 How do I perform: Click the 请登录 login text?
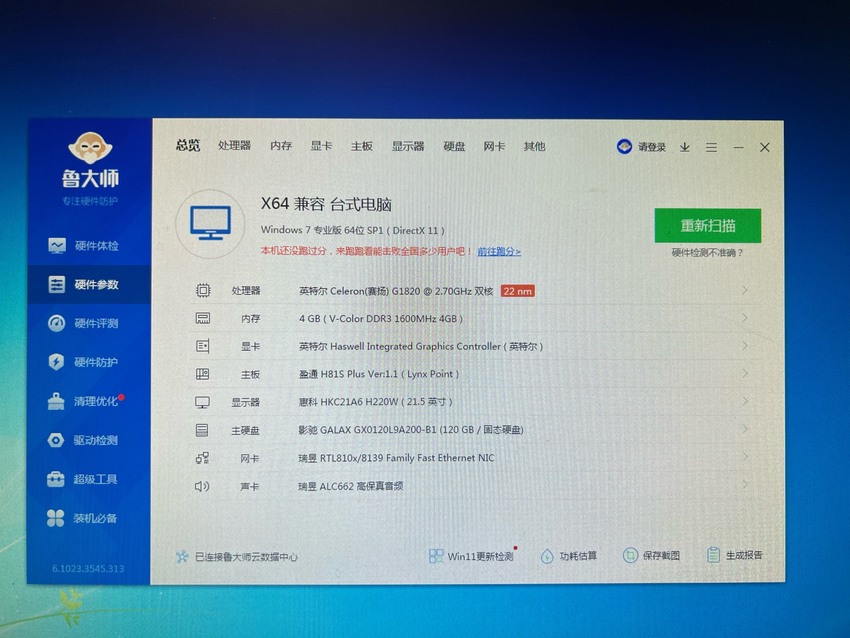652,147
